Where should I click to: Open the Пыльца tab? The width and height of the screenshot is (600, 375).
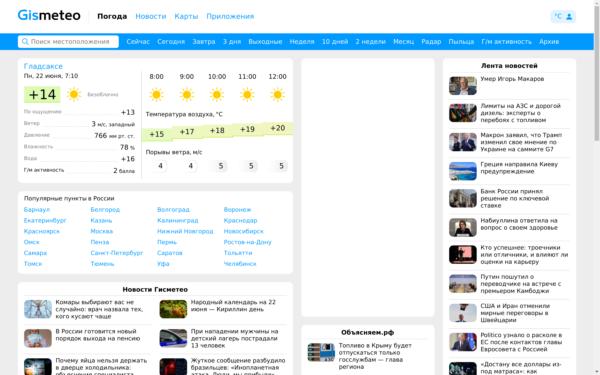[461, 41]
